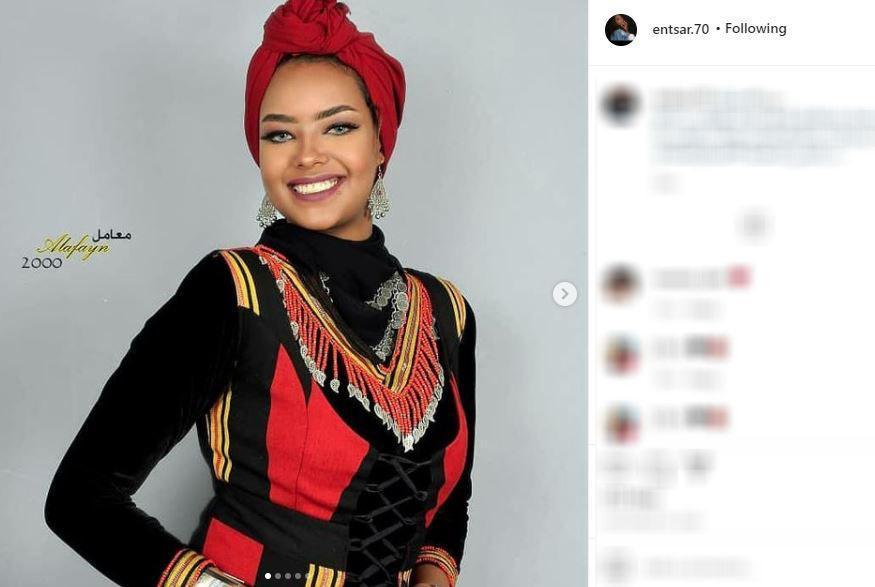Jump to the second carousel dot

[x=278, y=575]
